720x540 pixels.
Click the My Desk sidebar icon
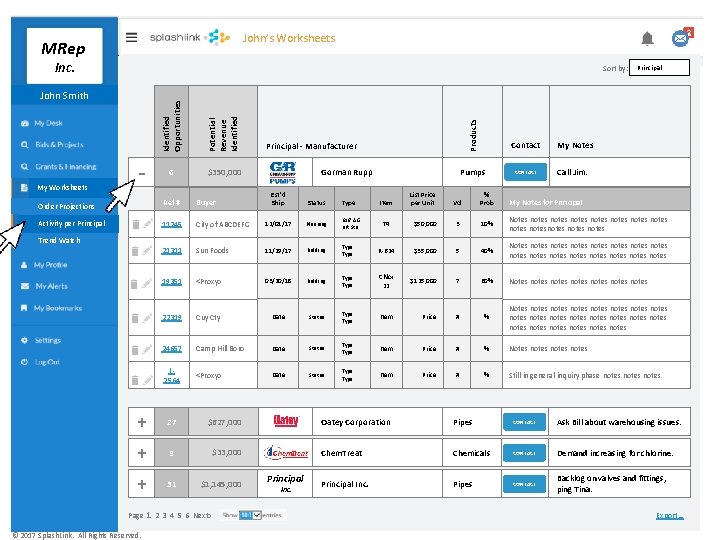pyautogui.click(x=25, y=123)
